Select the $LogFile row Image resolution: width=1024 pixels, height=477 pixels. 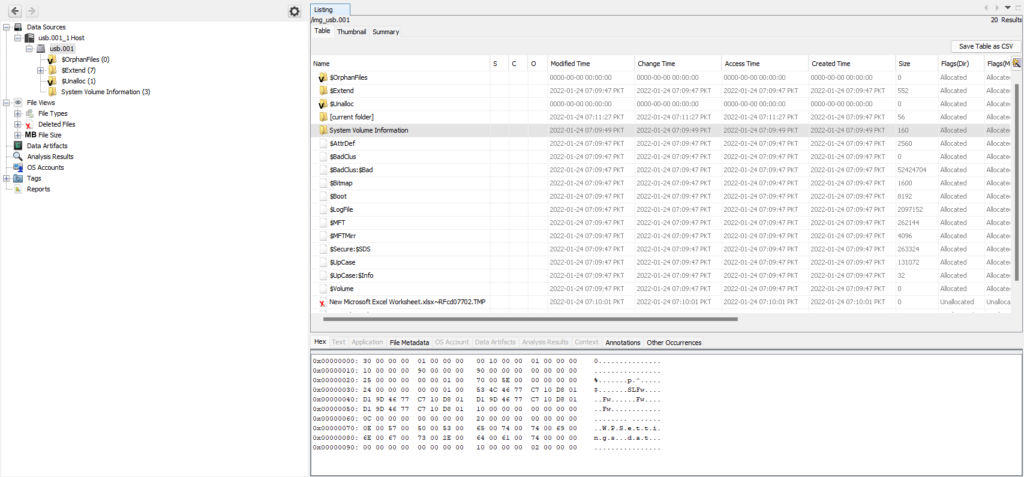click(662, 210)
